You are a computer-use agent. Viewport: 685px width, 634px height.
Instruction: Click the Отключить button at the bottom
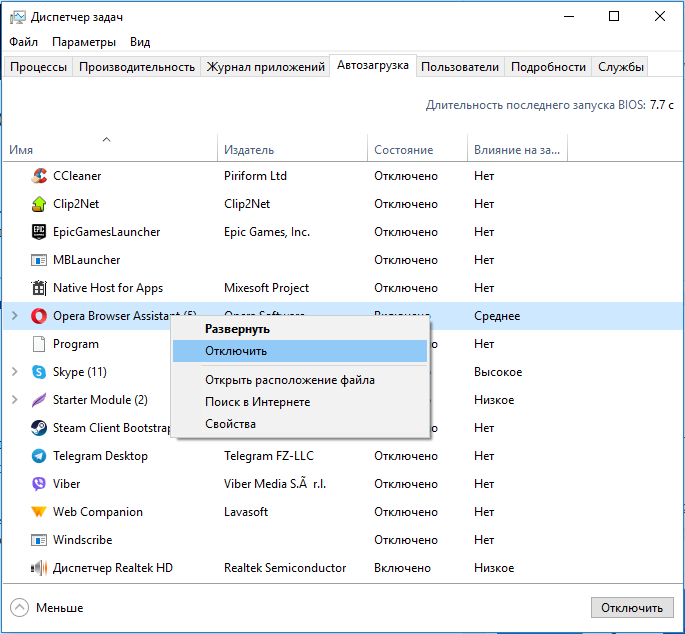click(x=632, y=608)
